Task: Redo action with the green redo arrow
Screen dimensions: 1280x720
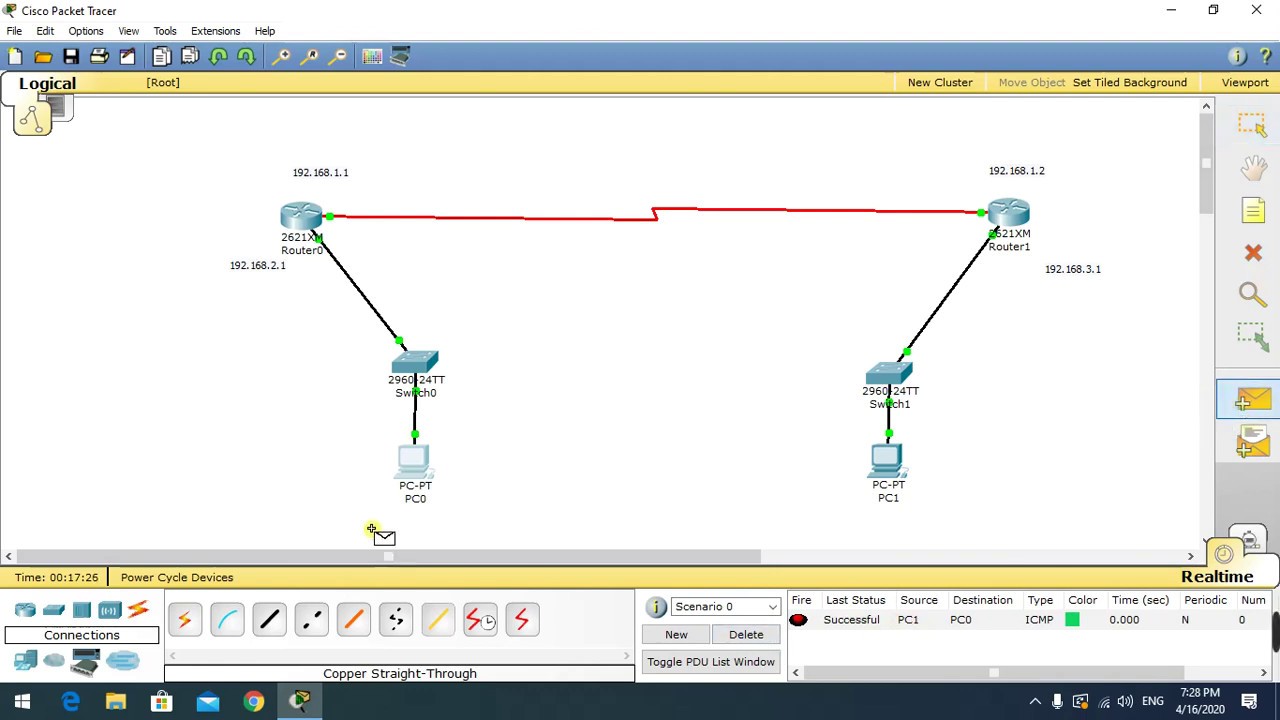Action: [x=246, y=57]
